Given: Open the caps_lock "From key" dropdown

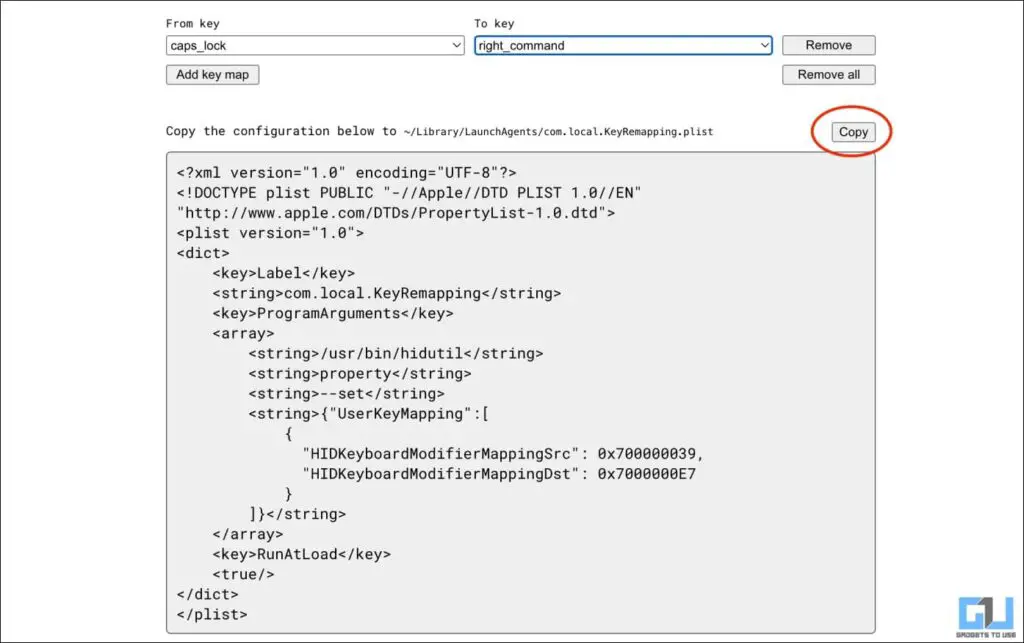Looking at the screenshot, I should (x=314, y=46).
